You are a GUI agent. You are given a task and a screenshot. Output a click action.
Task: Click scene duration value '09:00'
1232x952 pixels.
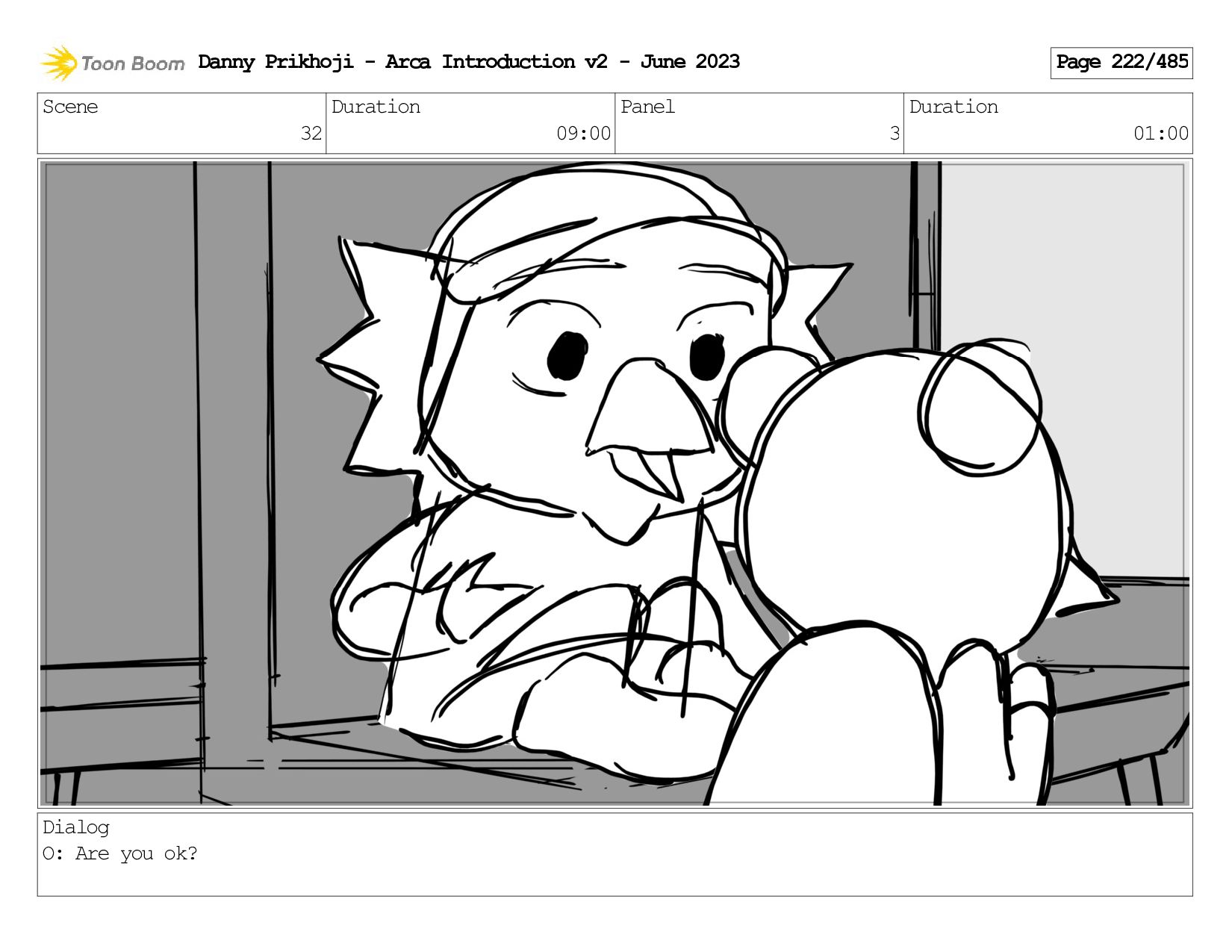[x=583, y=134]
